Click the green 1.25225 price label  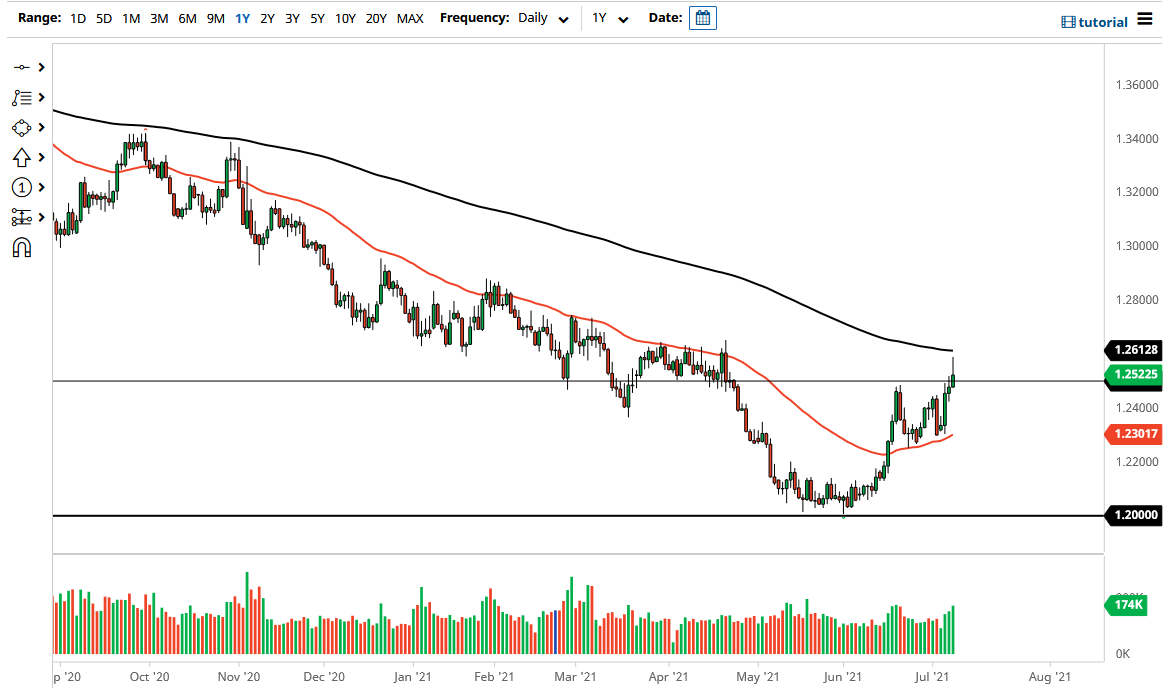[1135, 375]
